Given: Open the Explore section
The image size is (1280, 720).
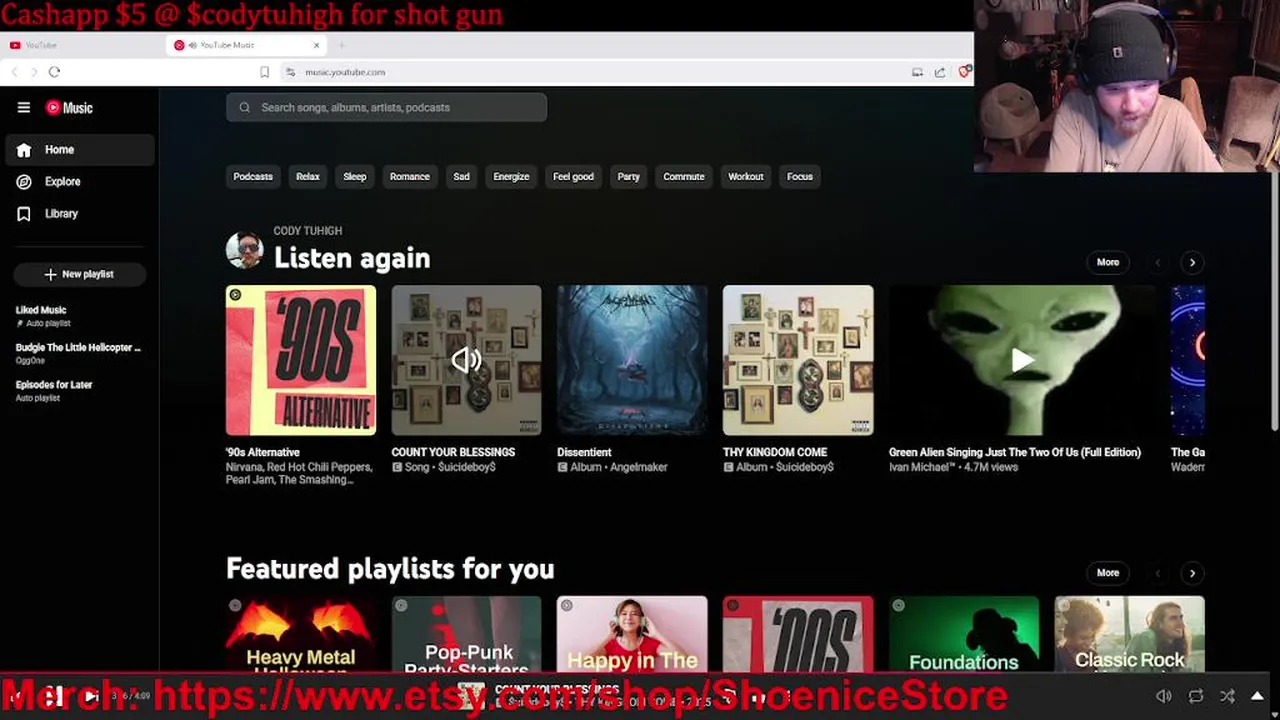Looking at the screenshot, I should pos(80,181).
